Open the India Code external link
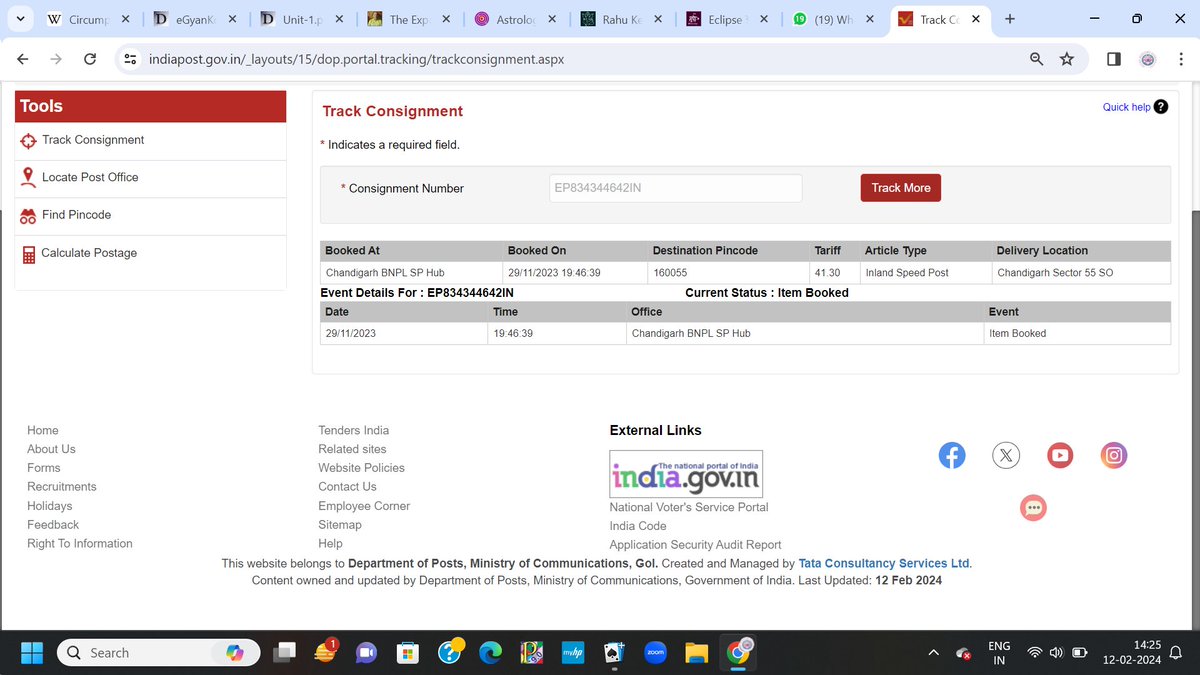1200x675 pixels. [x=638, y=526]
